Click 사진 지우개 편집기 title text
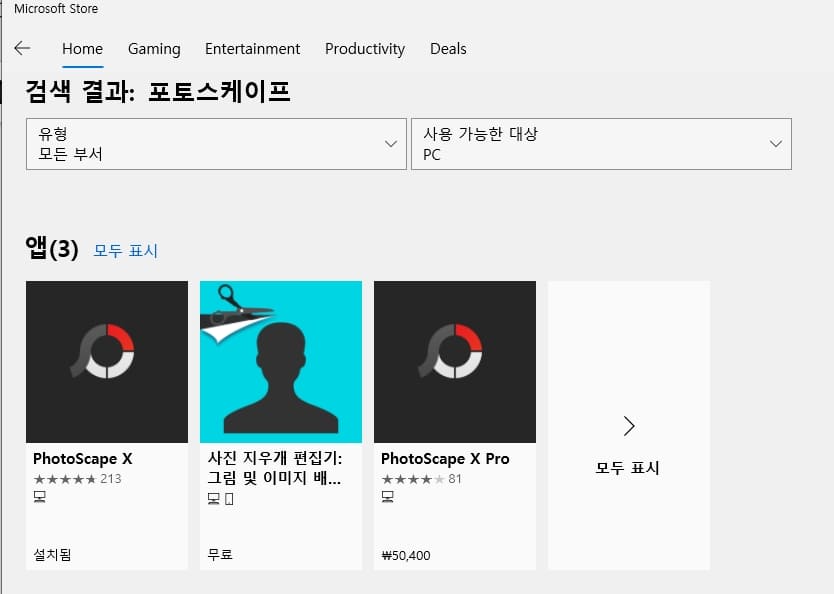The image size is (834, 594). [274, 468]
